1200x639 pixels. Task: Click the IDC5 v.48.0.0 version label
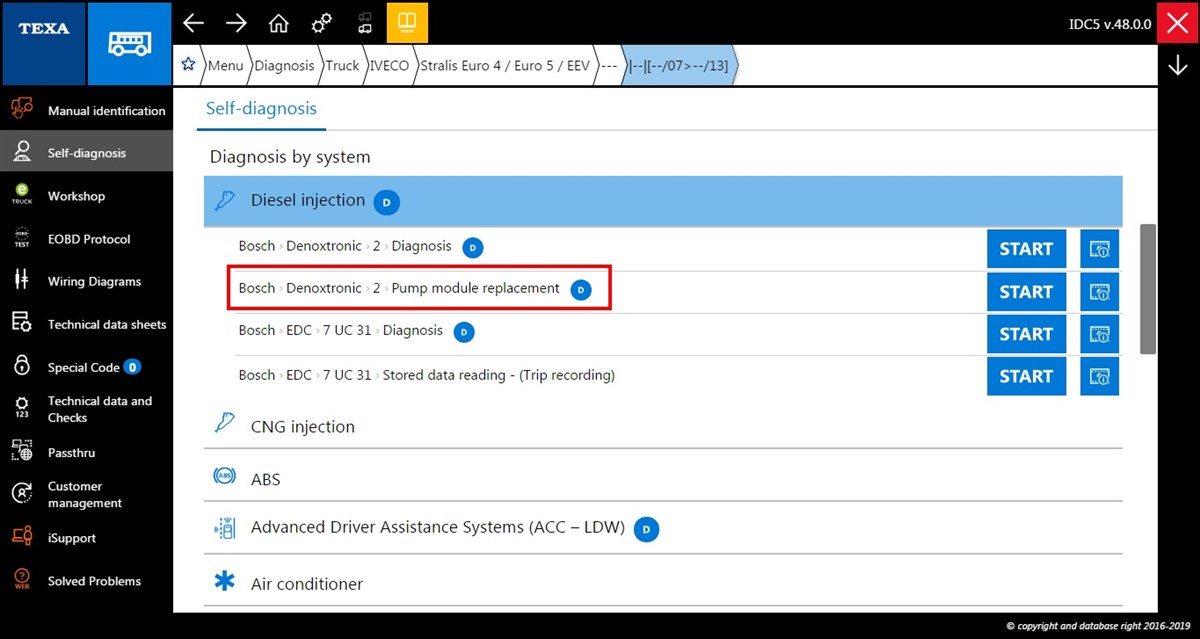pyautogui.click(x=1109, y=23)
